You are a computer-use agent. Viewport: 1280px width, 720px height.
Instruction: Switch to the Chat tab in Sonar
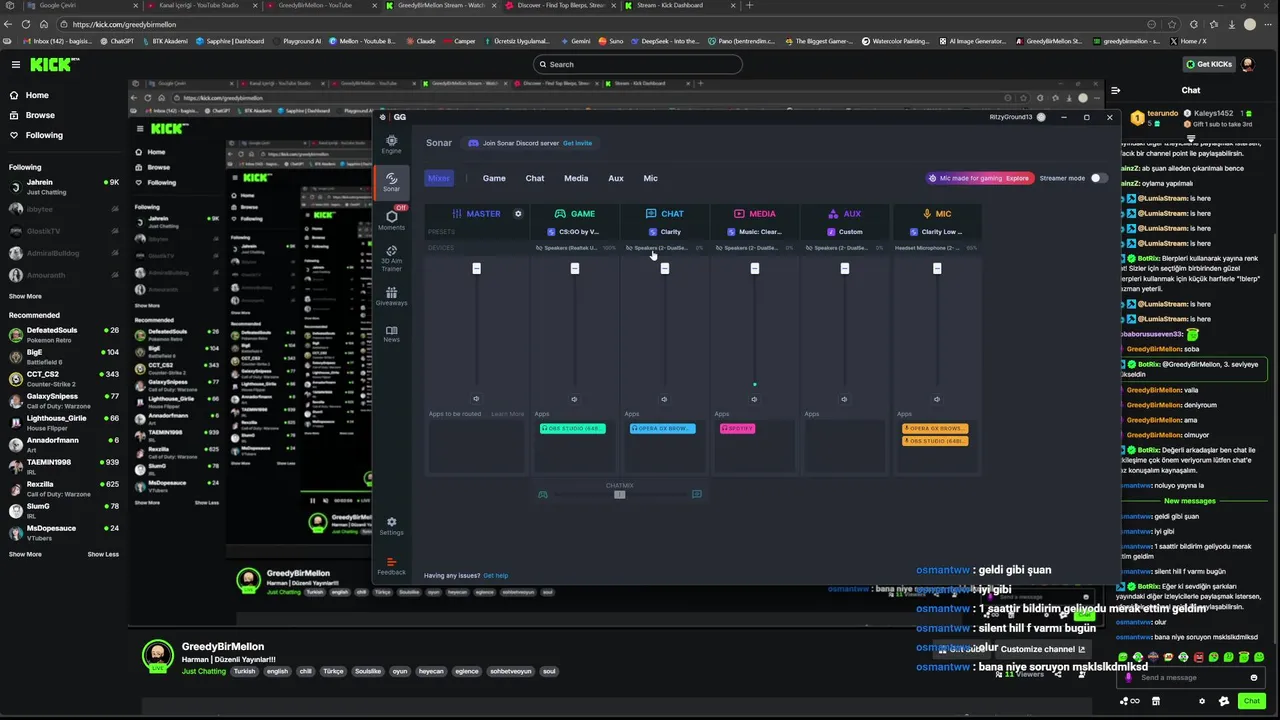[x=535, y=178]
